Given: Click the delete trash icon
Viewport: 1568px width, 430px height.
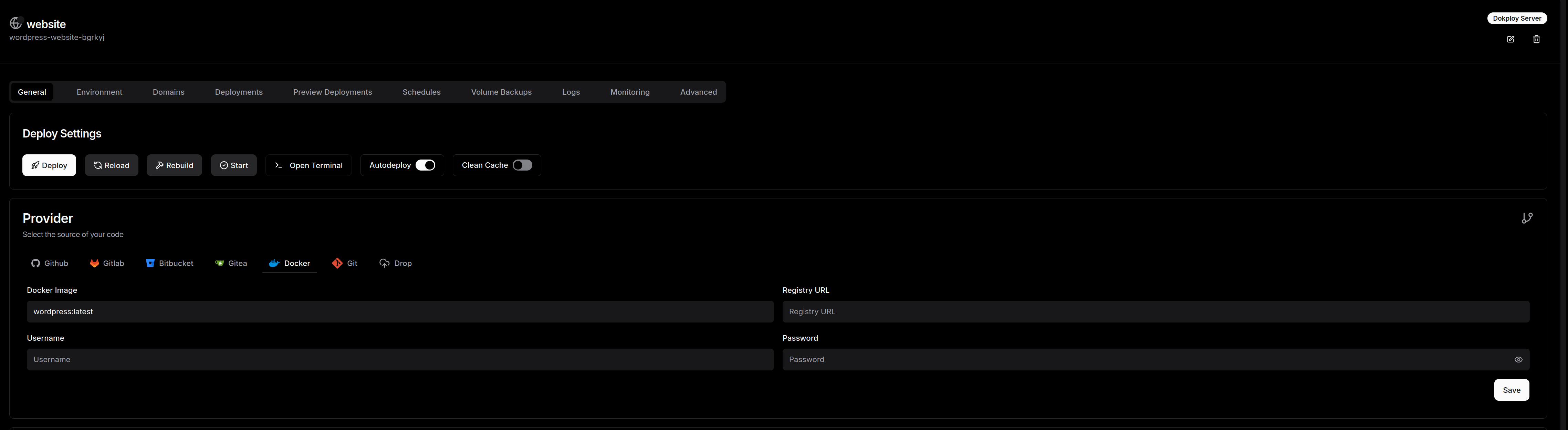Looking at the screenshot, I should [1536, 40].
